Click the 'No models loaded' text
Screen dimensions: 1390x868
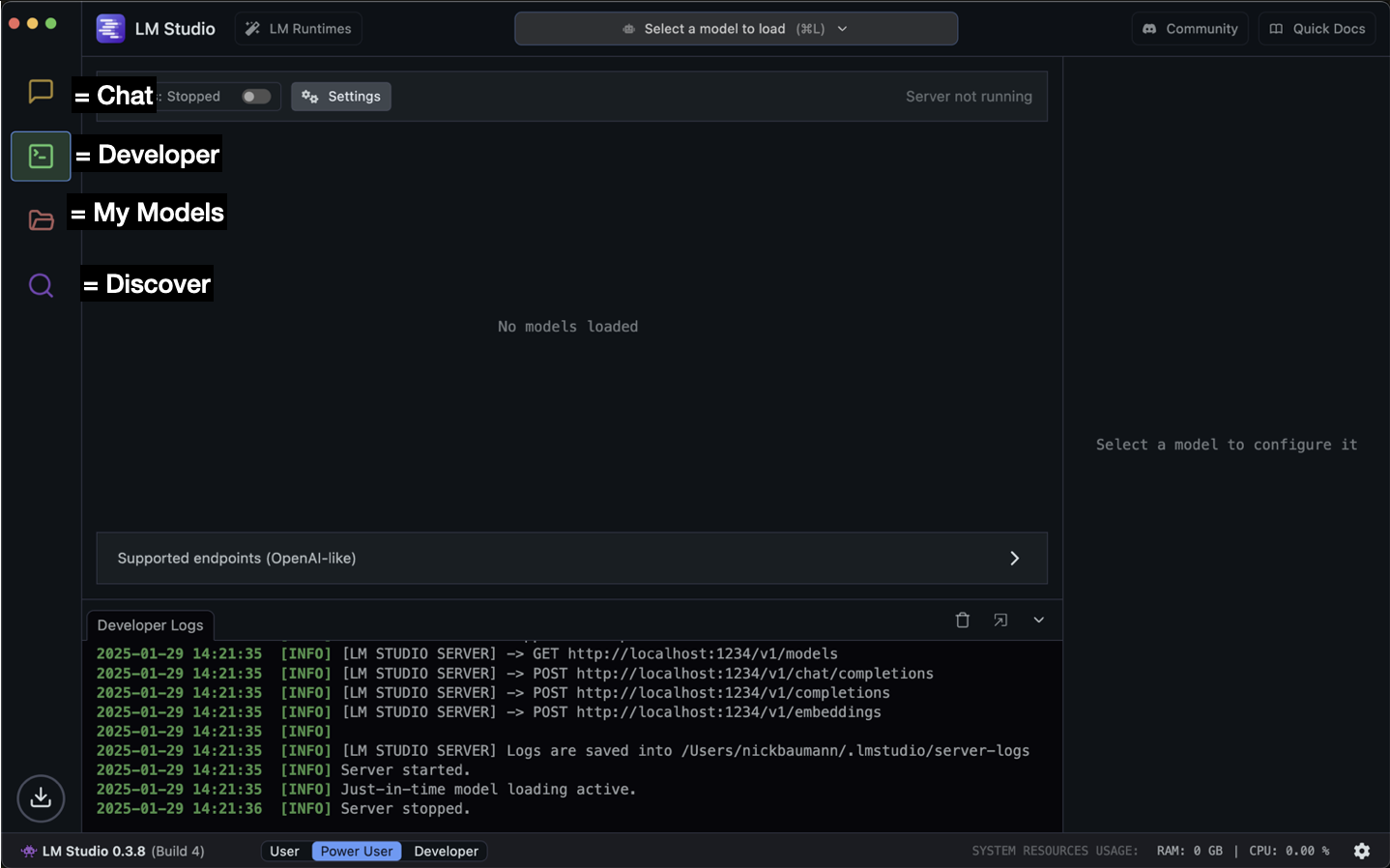568,327
